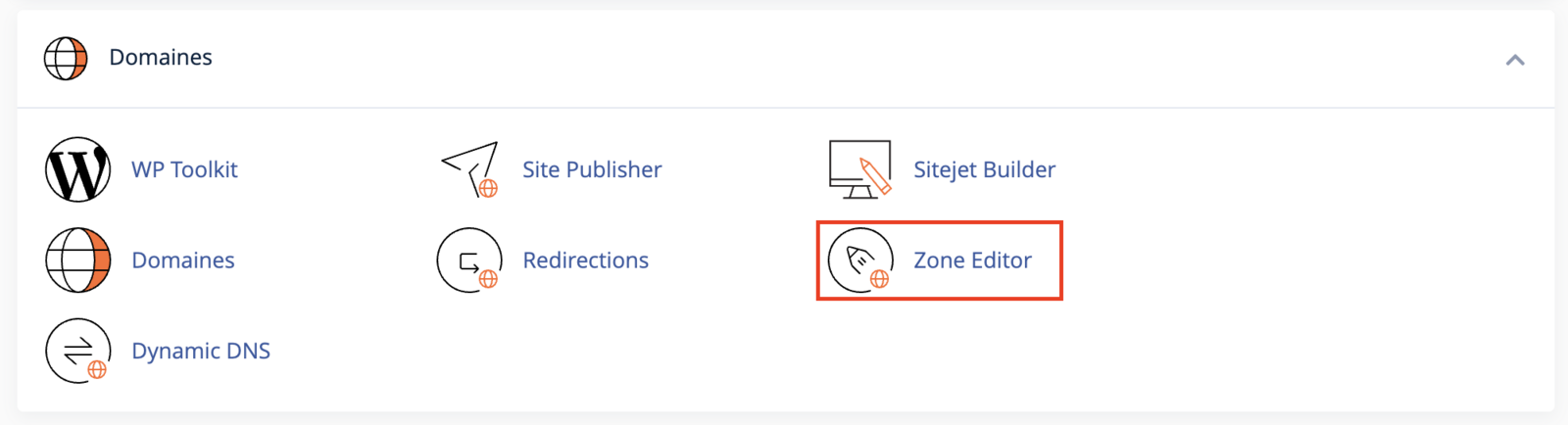Open the WP Toolkit WordPress logo icon
This screenshot has height=425, width=1568.
click(78, 169)
